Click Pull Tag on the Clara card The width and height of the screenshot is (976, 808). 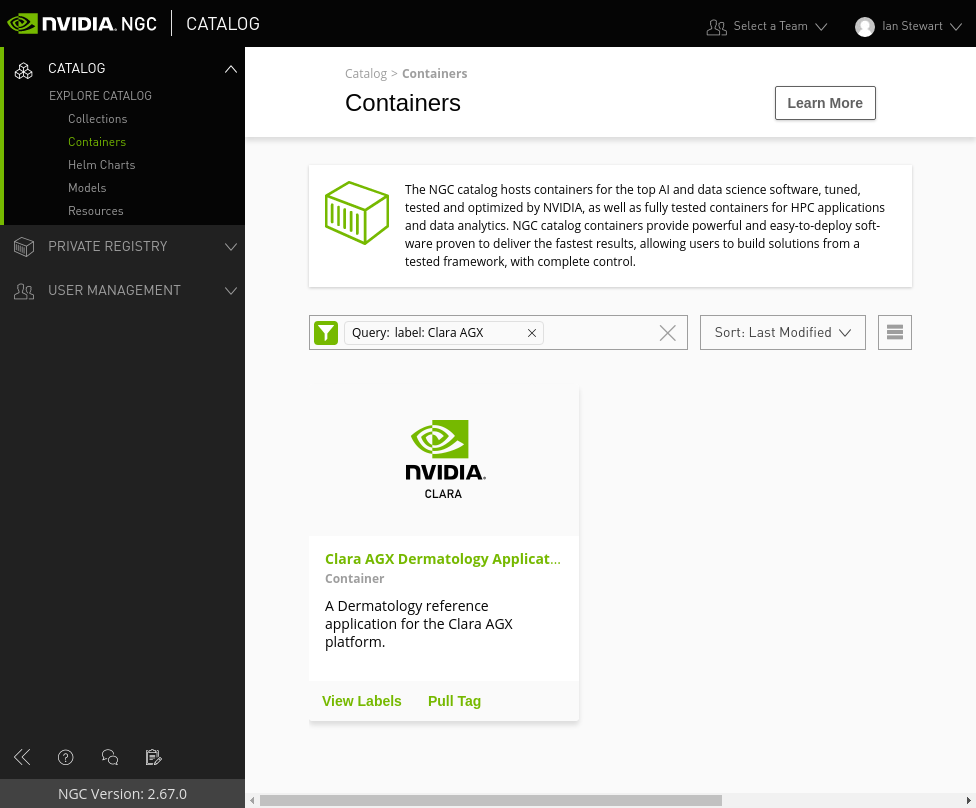click(x=454, y=701)
